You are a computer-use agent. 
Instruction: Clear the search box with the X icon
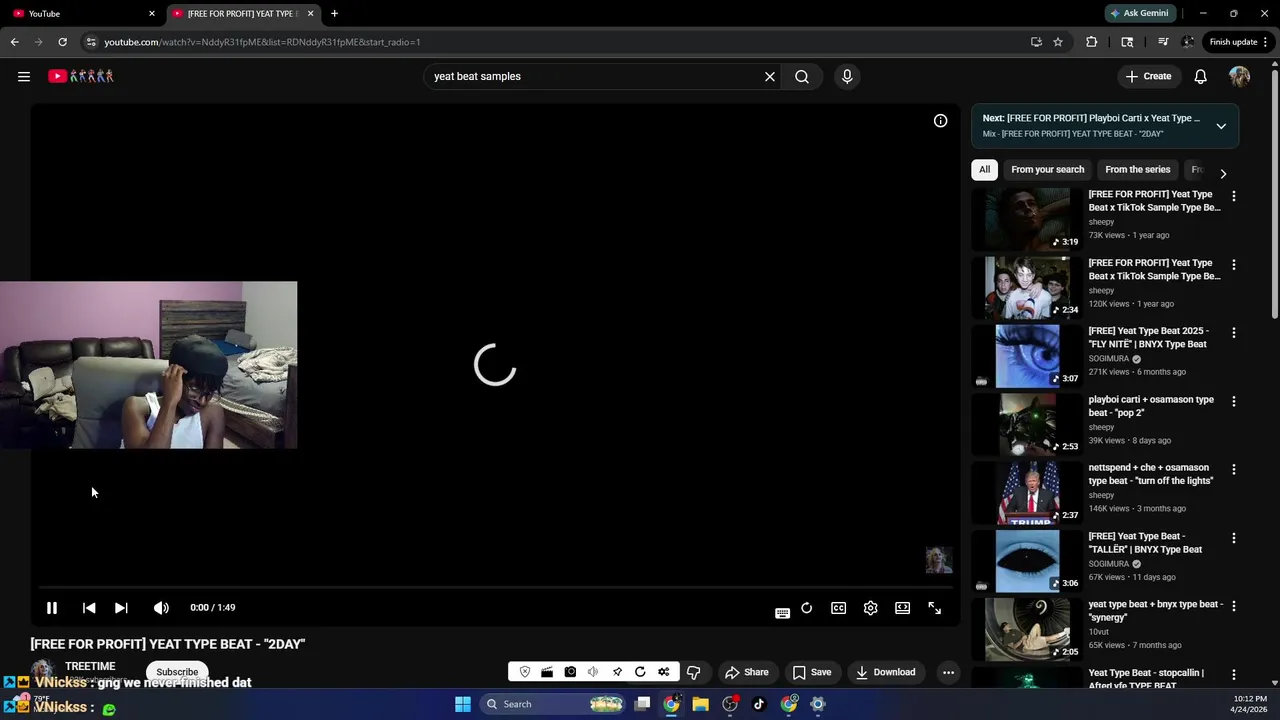click(770, 76)
